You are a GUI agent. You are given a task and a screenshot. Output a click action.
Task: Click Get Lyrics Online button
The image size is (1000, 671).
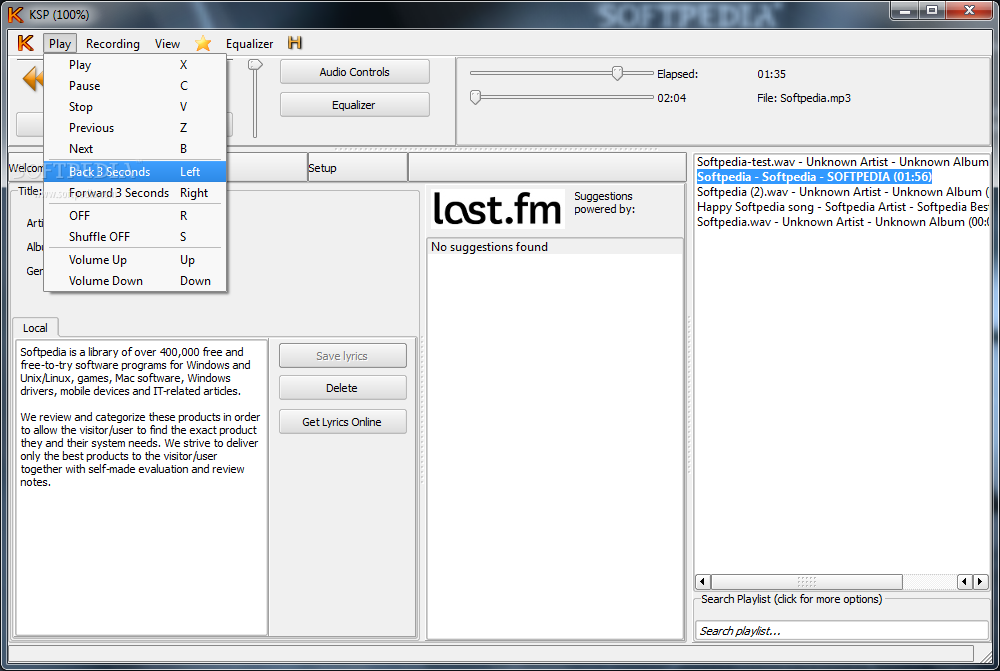click(x=342, y=422)
